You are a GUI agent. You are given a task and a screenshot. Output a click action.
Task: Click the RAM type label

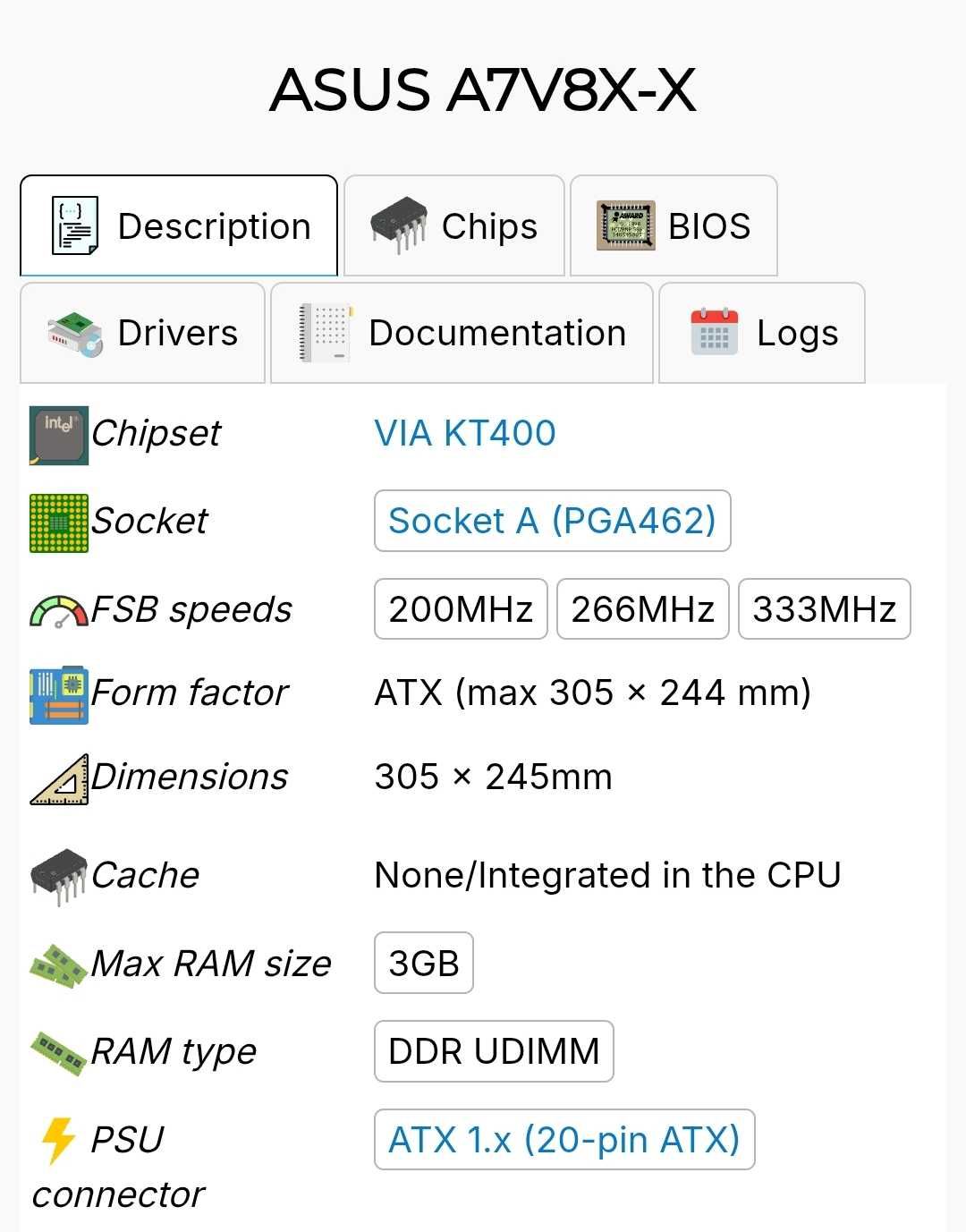[174, 1052]
